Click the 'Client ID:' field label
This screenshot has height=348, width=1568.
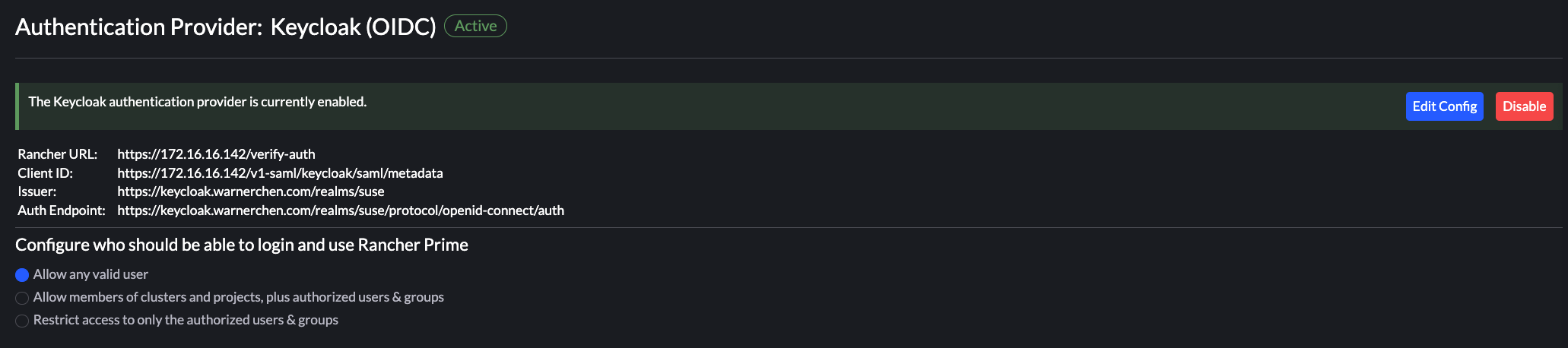coord(46,173)
